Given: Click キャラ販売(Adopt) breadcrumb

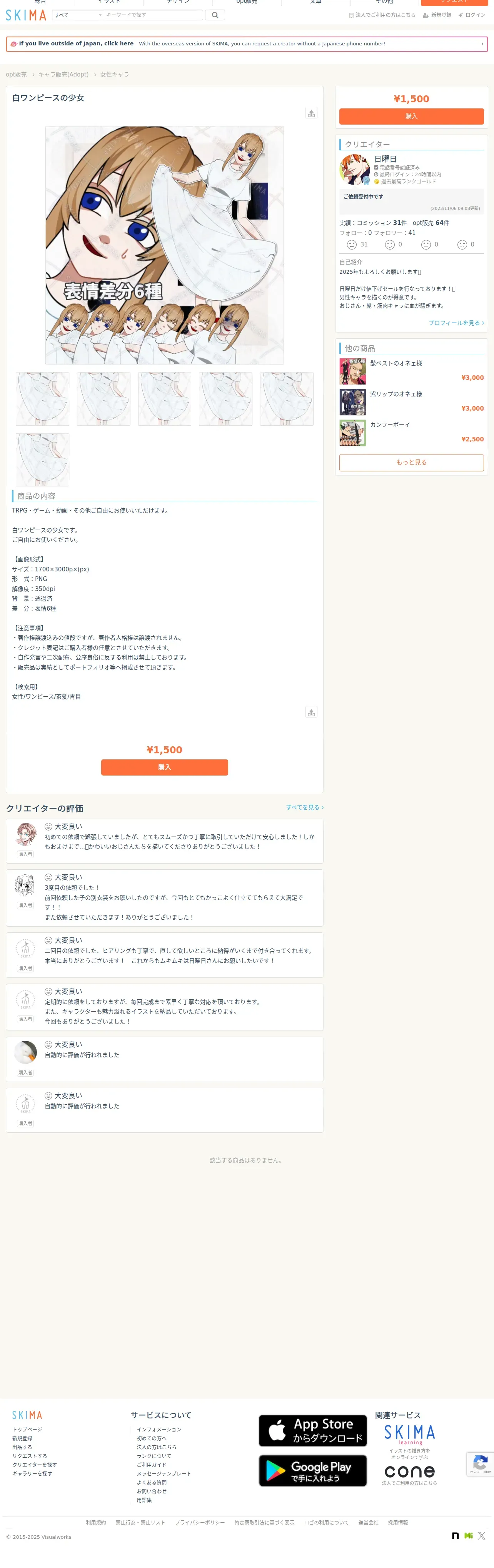Looking at the screenshot, I should coord(63,74).
